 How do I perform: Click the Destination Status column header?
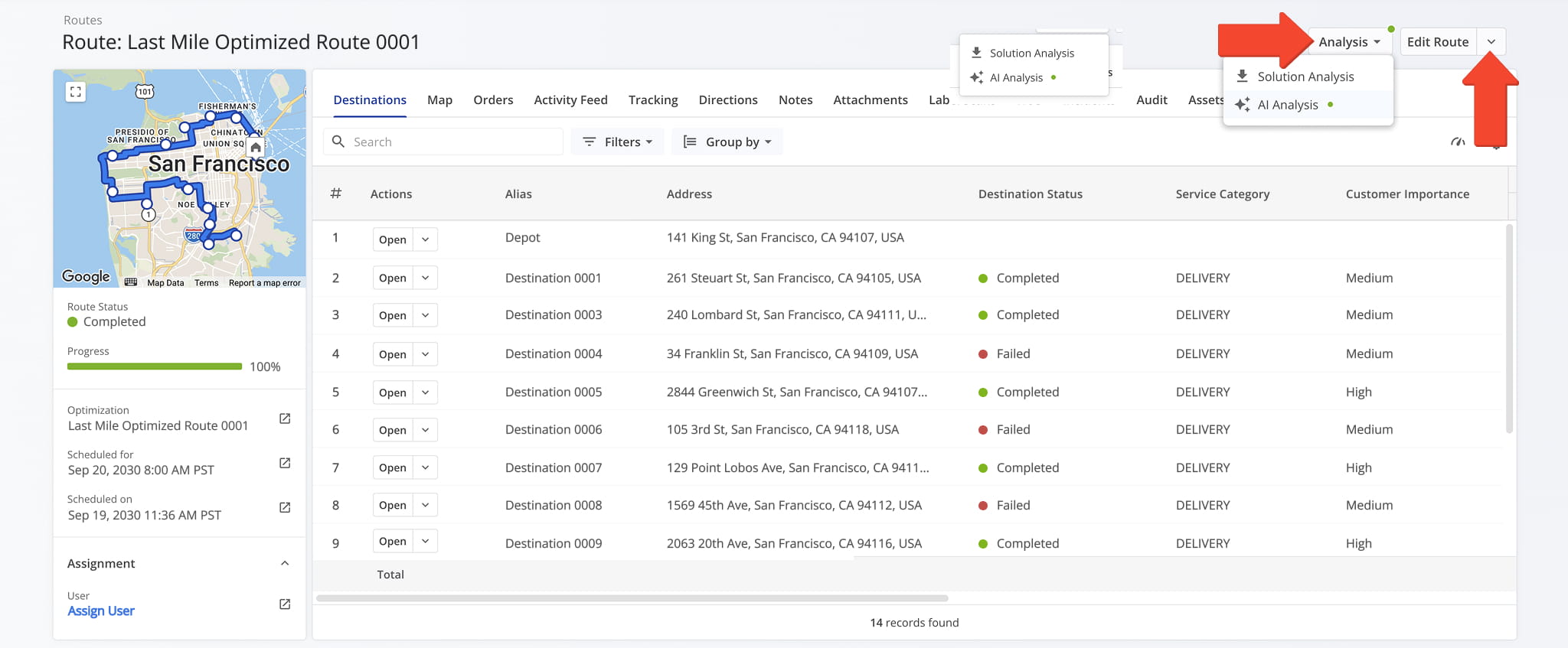1031,194
